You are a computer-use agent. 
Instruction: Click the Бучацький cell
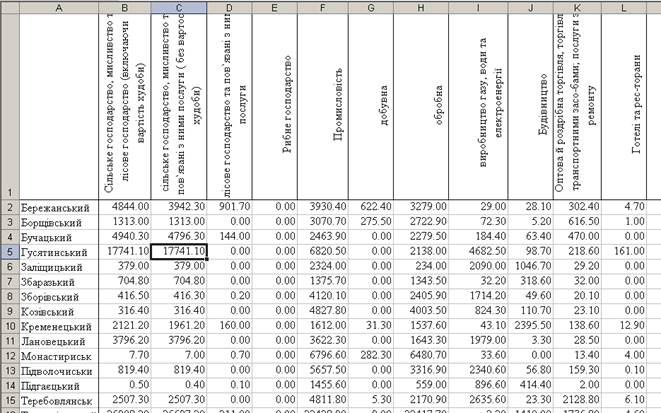[59, 237]
